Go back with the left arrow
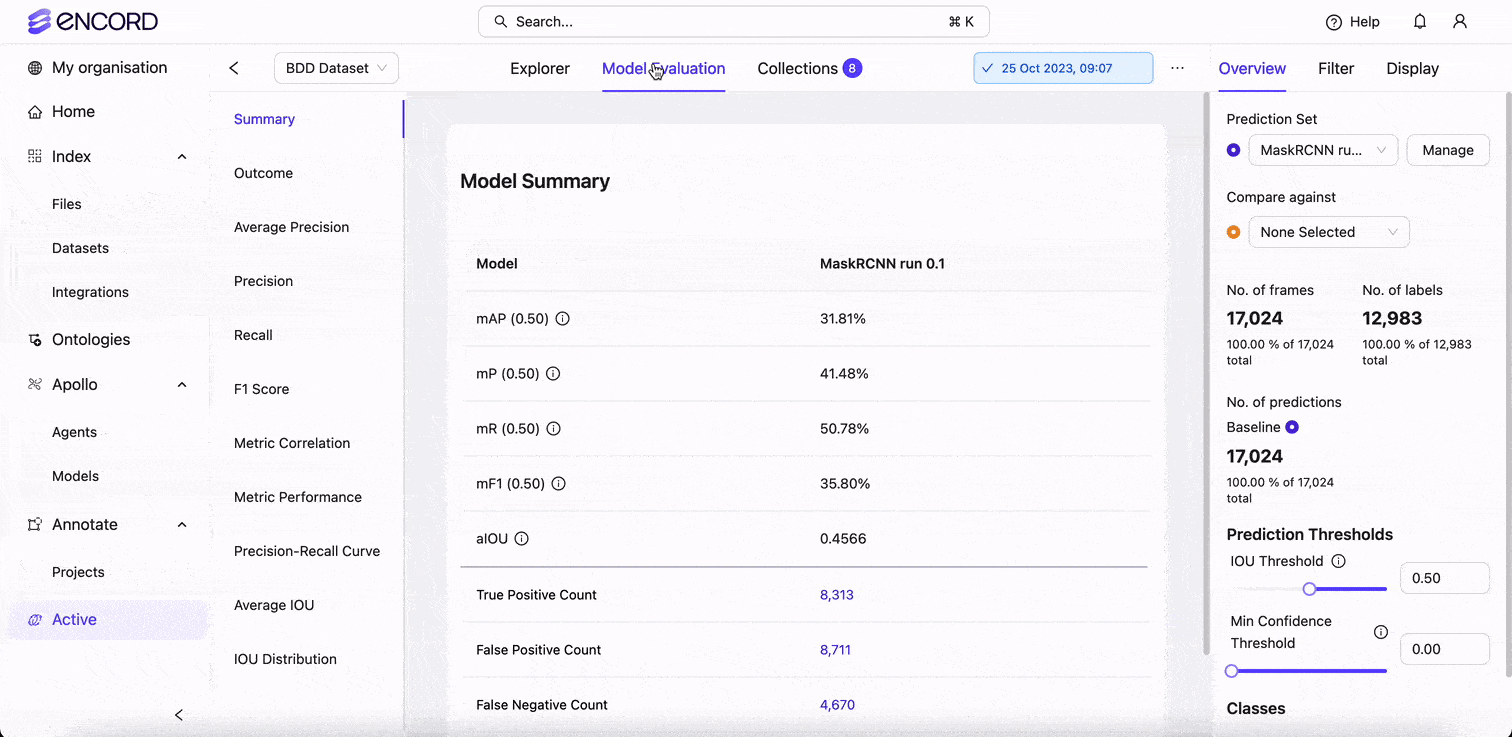Image resolution: width=1512 pixels, height=737 pixels. [234, 68]
